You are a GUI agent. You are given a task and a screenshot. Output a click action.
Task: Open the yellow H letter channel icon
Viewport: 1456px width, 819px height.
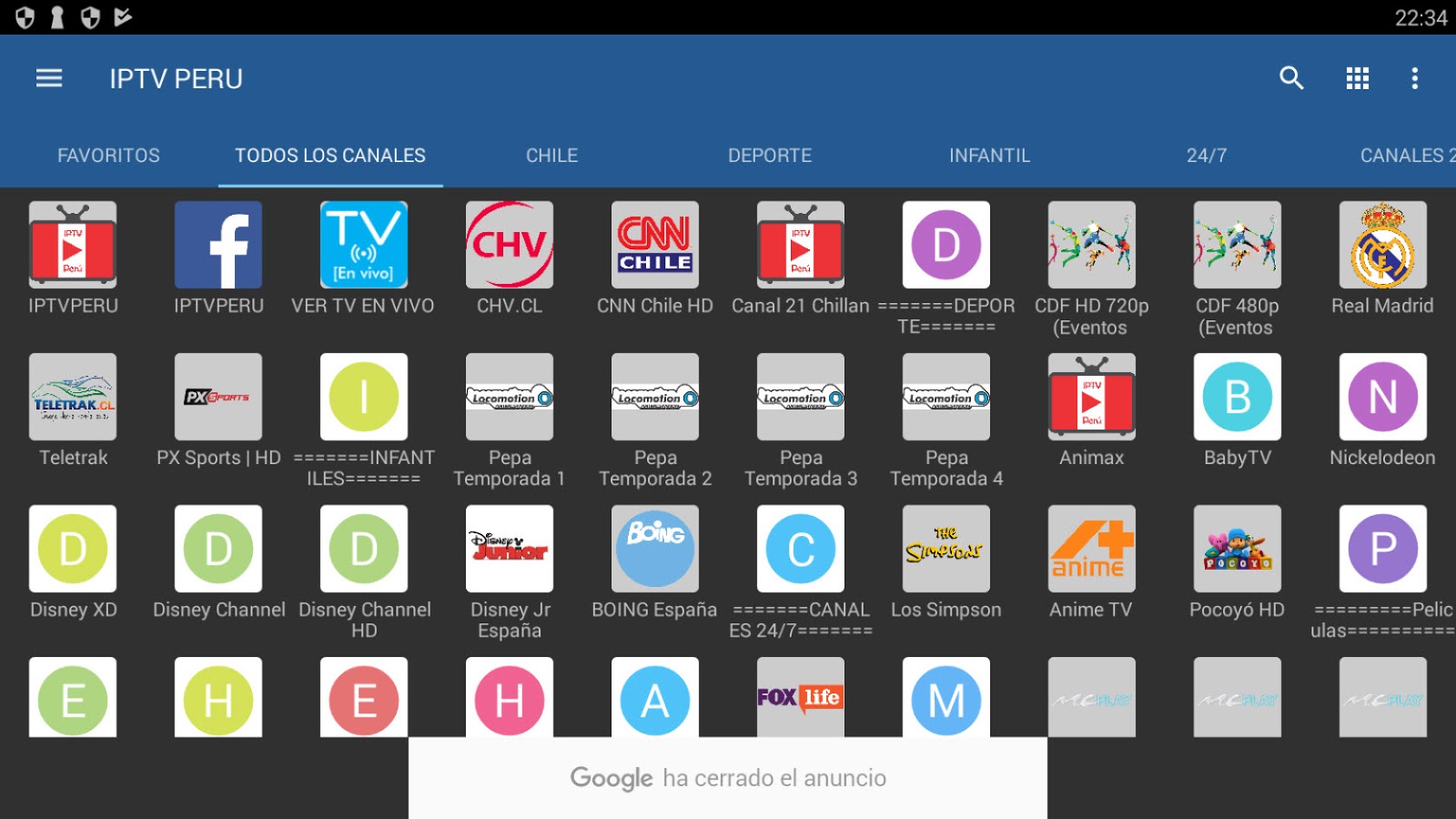(218, 697)
